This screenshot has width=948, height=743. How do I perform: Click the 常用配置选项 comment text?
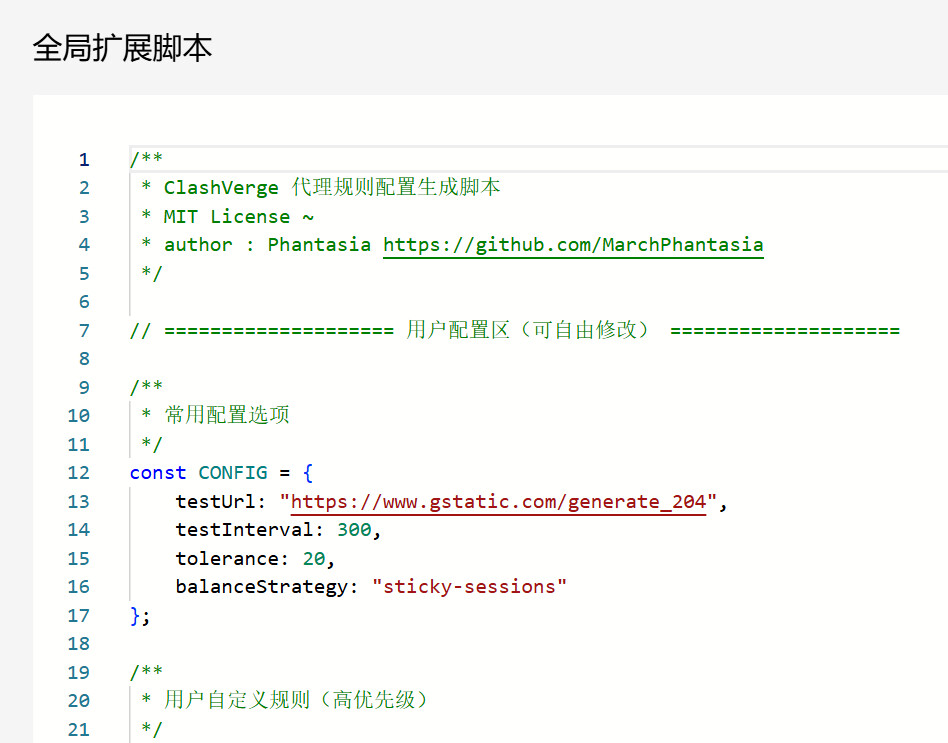227,416
